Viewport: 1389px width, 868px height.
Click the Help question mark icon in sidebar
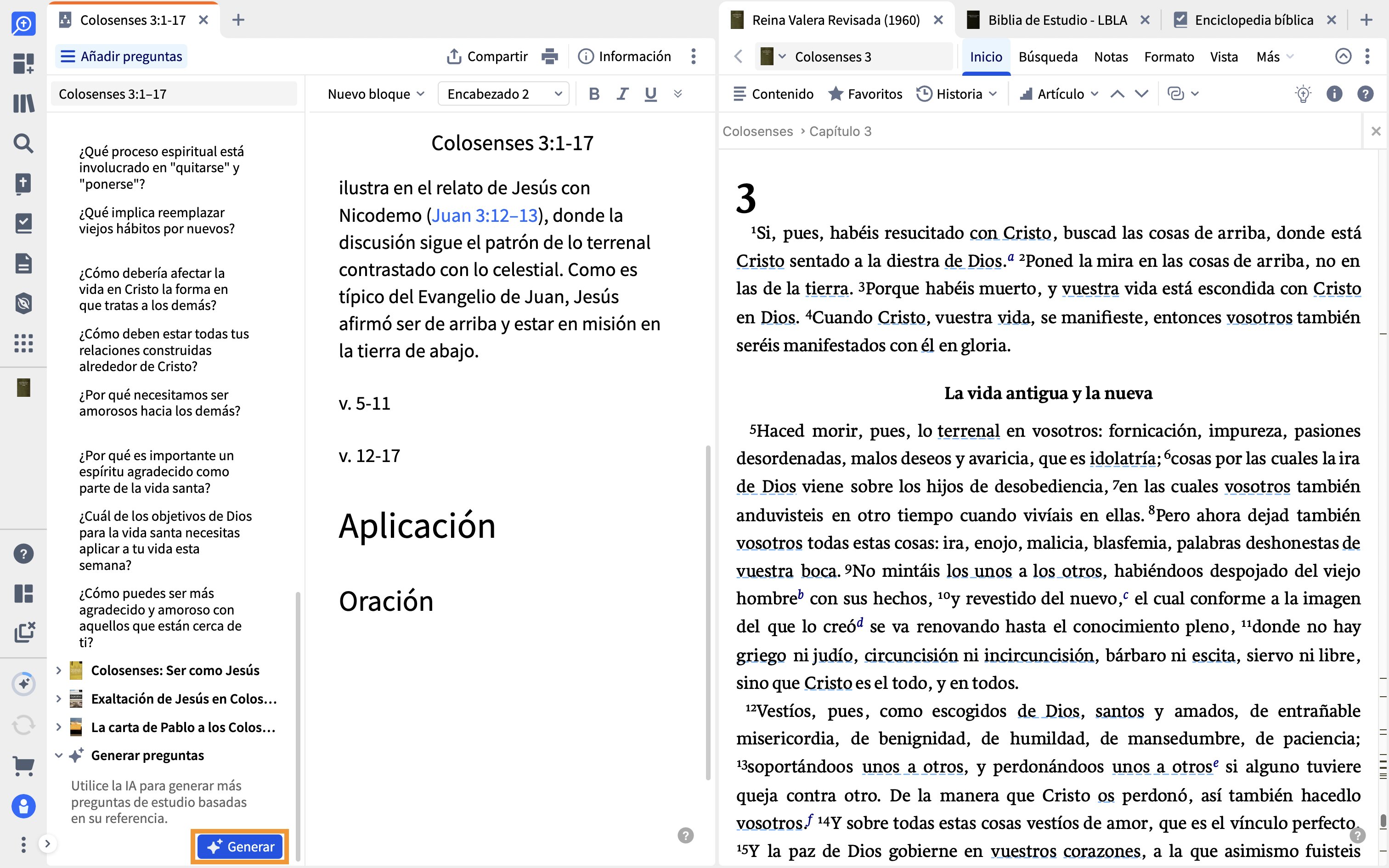pyautogui.click(x=23, y=554)
